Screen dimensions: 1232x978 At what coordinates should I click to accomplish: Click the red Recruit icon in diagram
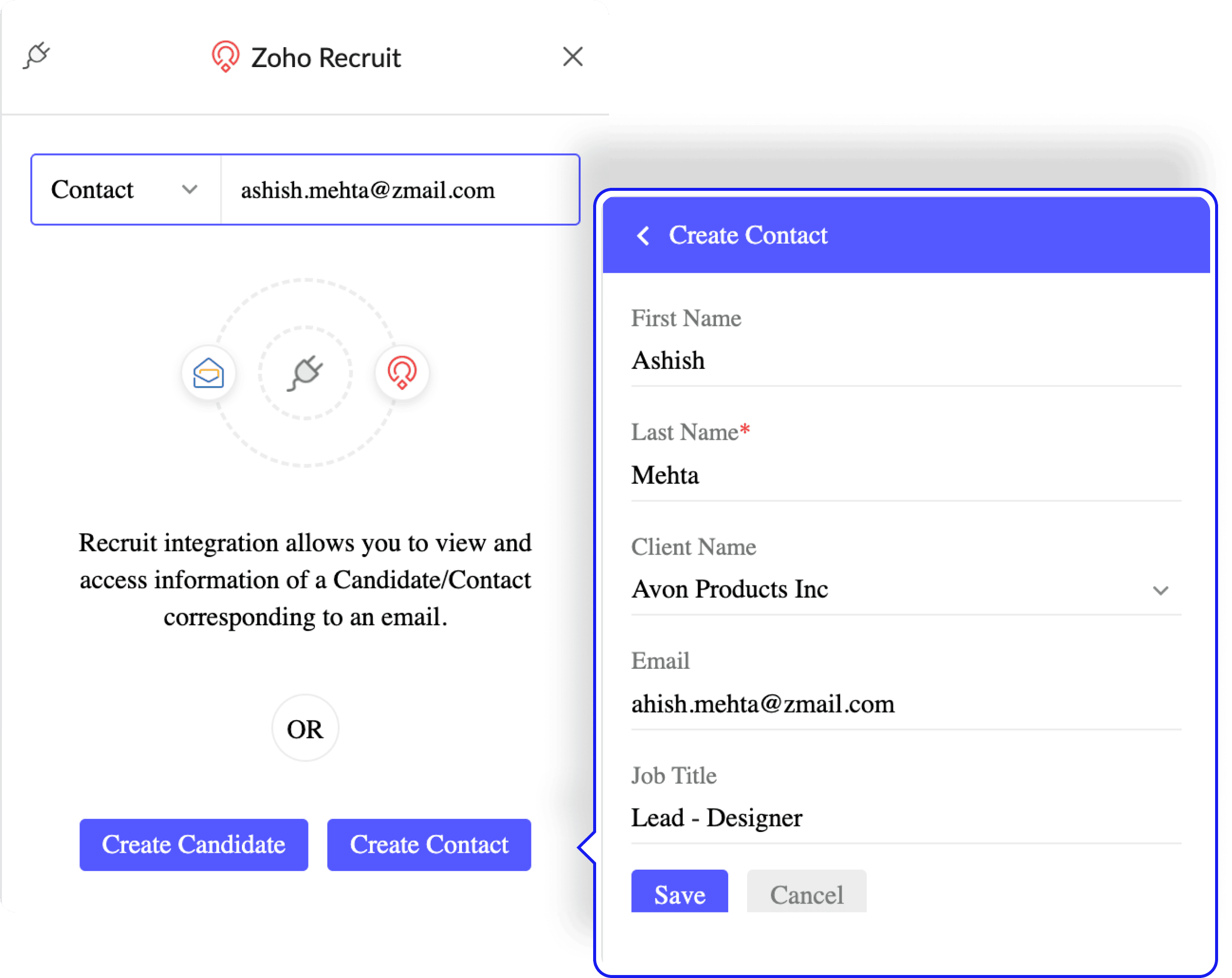pyautogui.click(x=402, y=373)
